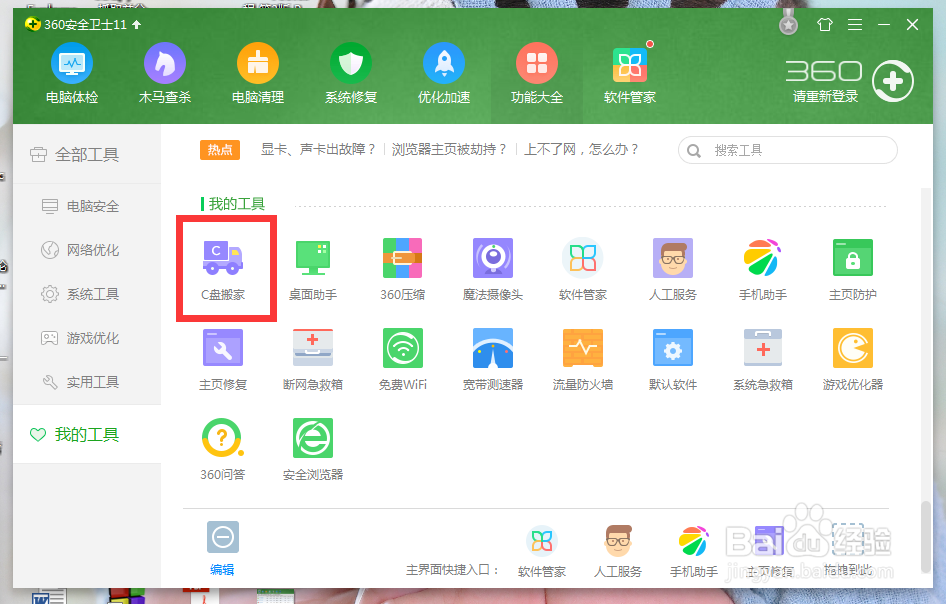This screenshot has width=946, height=604.
Task: Click the 热点 hot-topics badge
Action: point(220,150)
